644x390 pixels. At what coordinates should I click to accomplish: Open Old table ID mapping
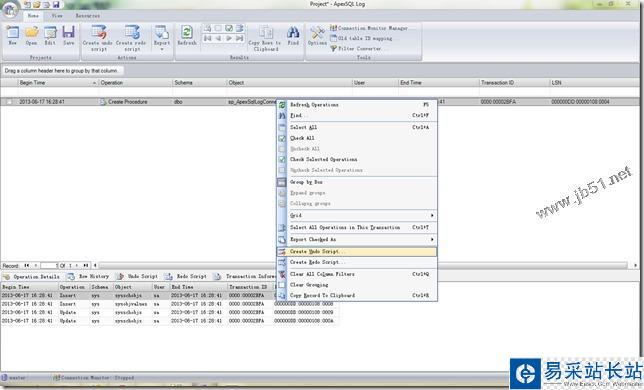pos(361,38)
